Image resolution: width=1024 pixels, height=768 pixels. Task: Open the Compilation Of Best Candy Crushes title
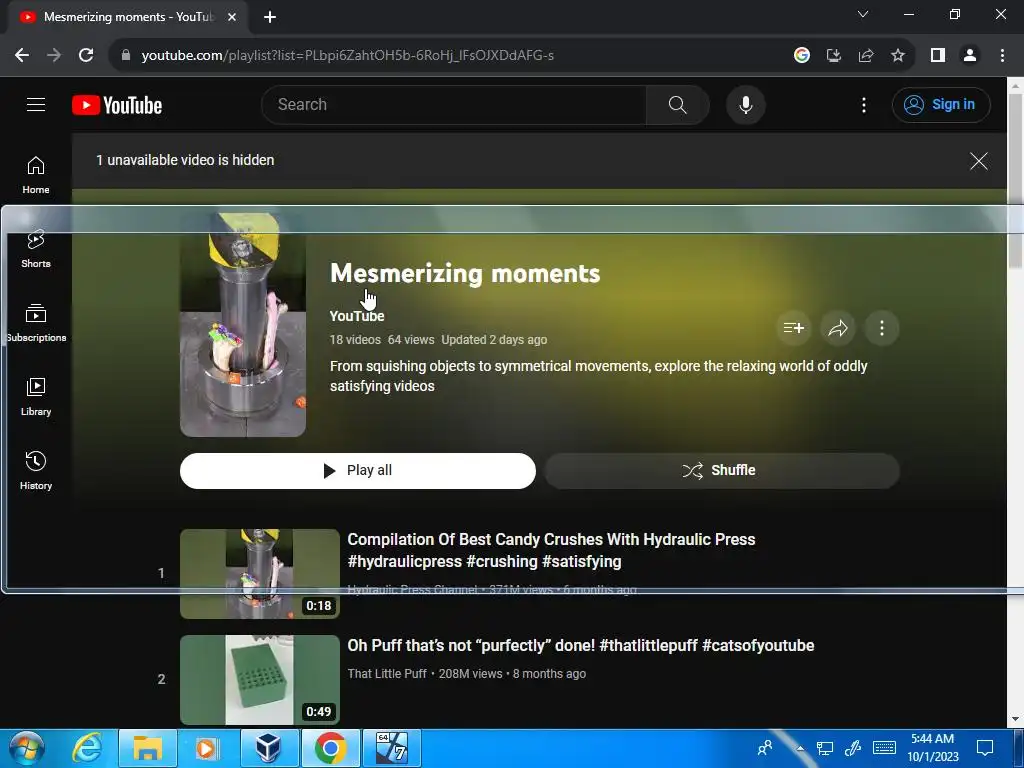click(551, 550)
